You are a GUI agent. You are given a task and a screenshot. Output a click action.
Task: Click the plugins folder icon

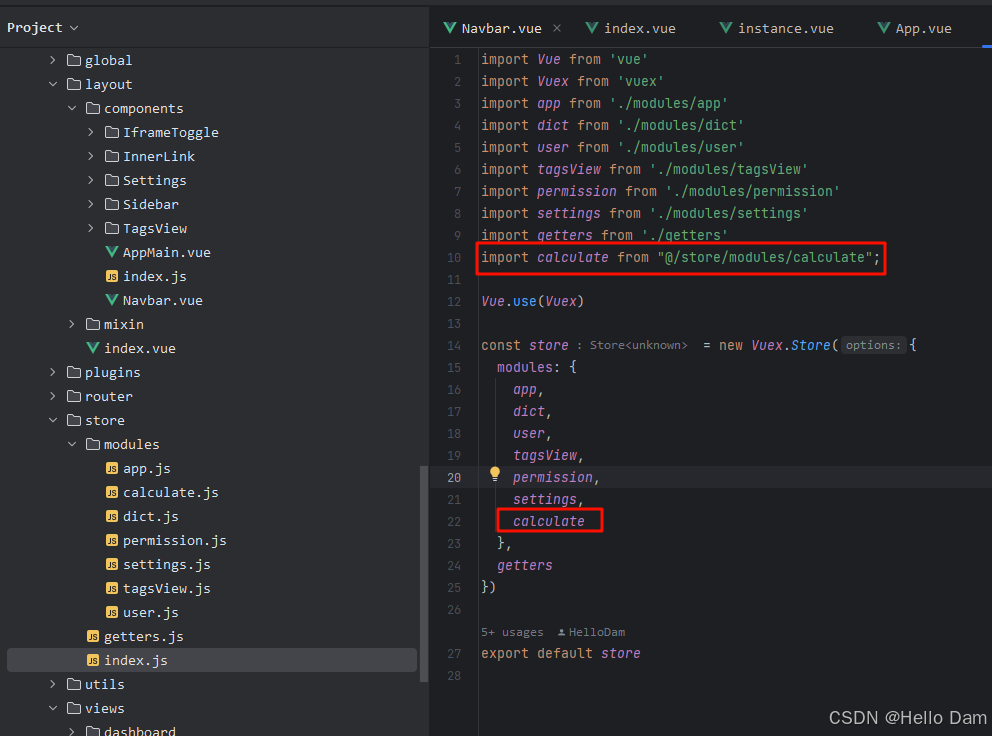[x=74, y=372]
